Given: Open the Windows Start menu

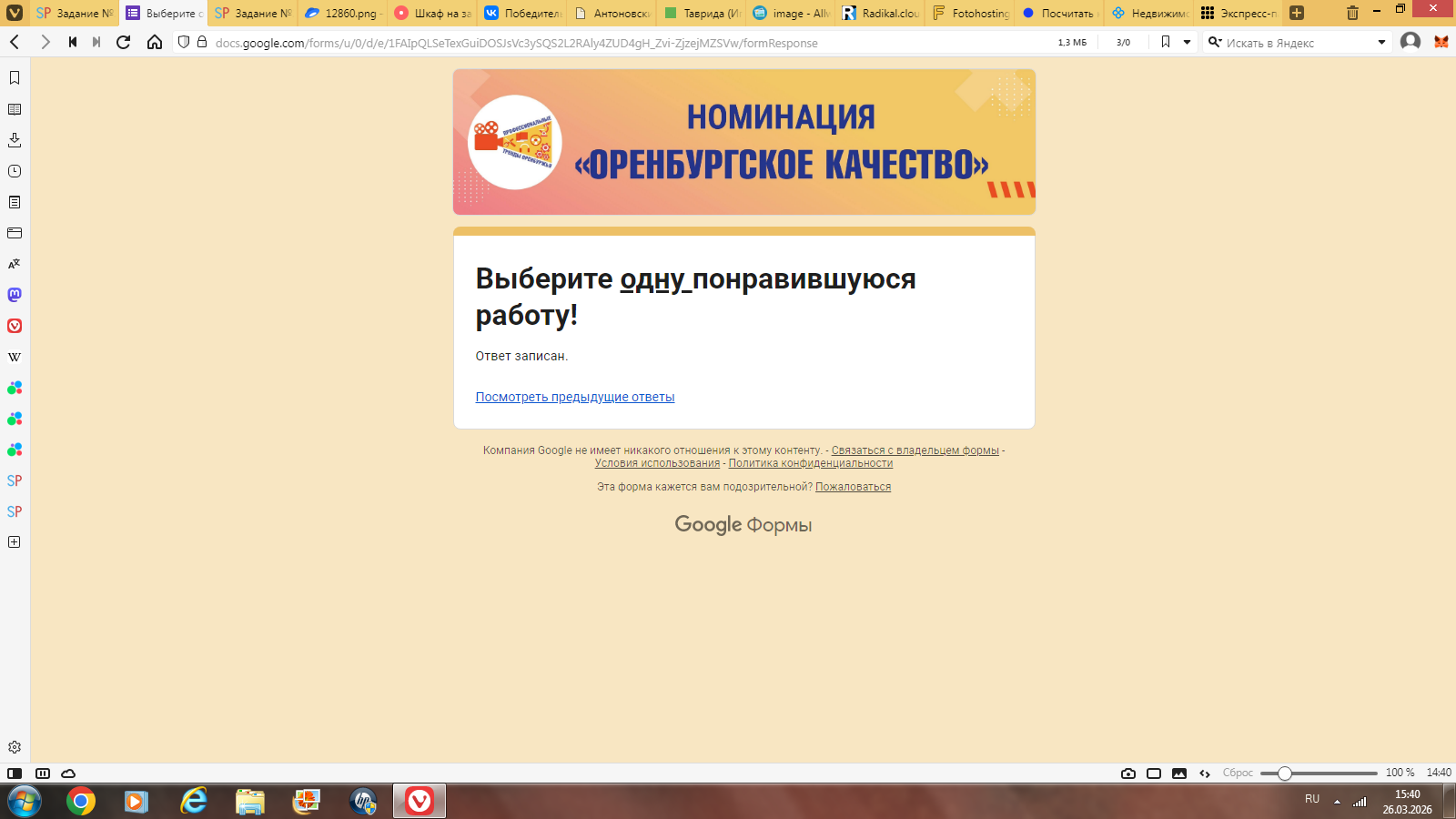Looking at the screenshot, I should [x=24, y=802].
